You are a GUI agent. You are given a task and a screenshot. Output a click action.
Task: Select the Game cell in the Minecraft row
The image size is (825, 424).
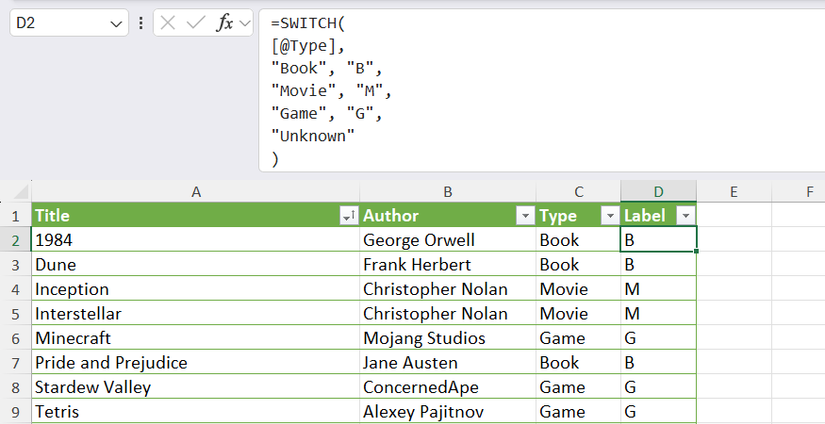coord(578,338)
